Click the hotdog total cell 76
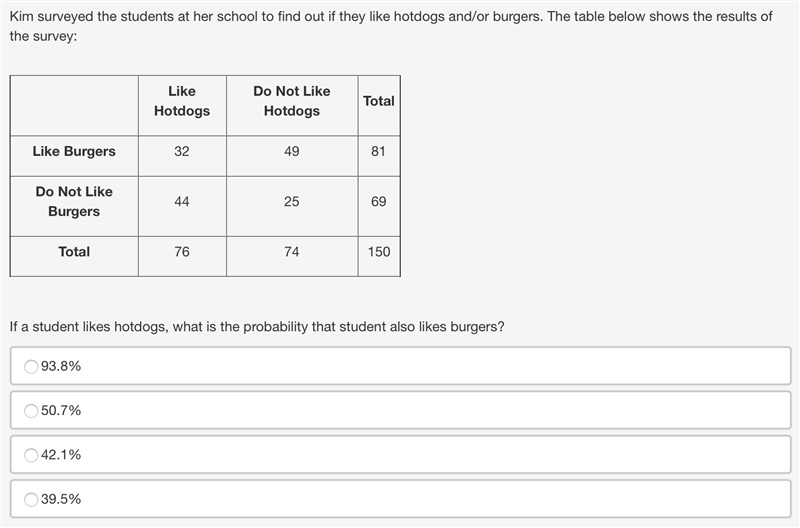 [182, 256]
